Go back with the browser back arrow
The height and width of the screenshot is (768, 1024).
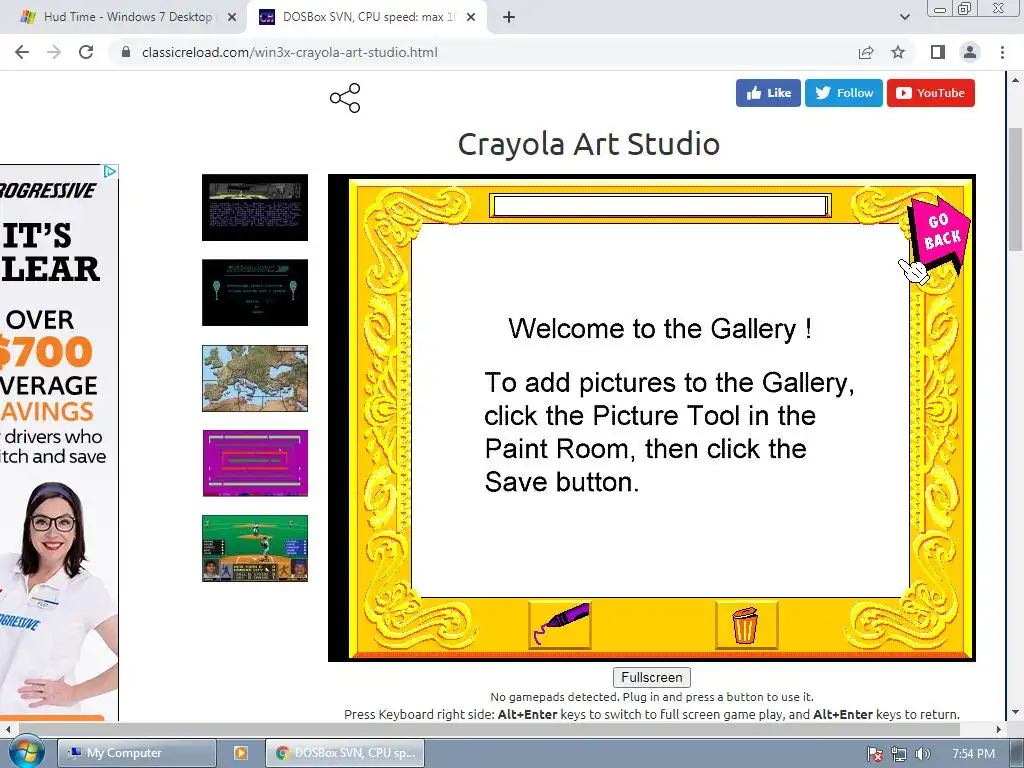tap(22, 52)
